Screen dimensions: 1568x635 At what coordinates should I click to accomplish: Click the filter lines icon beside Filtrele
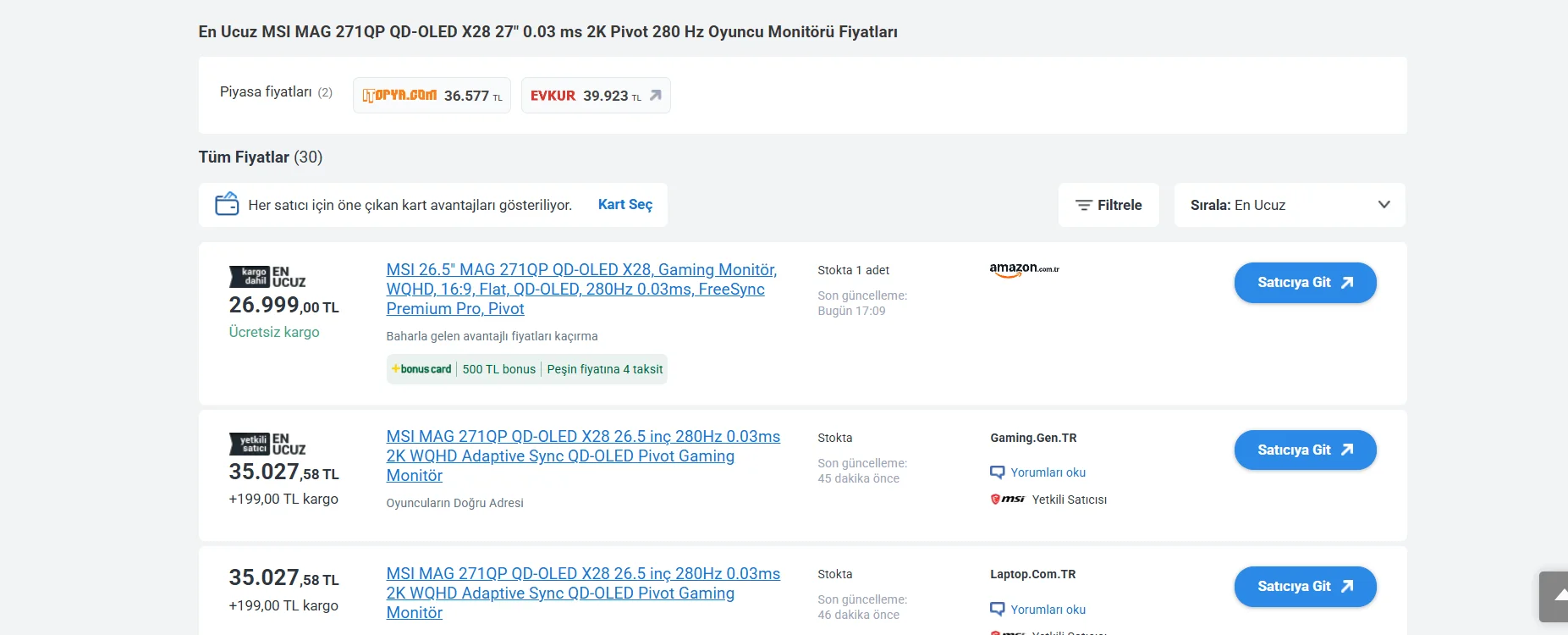pyautogui.click(x=1083, y=205)
